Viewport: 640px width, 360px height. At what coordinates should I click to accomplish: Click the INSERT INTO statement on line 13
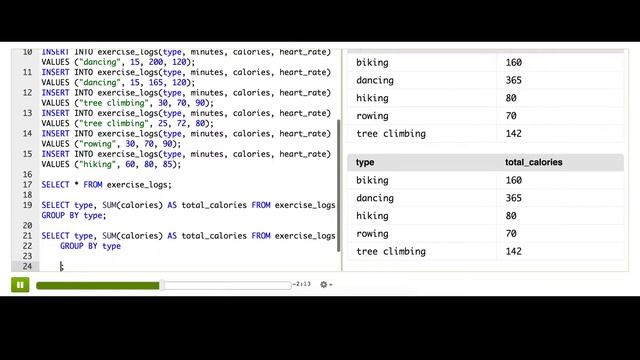pyautogui.click(x=186, y=113)
